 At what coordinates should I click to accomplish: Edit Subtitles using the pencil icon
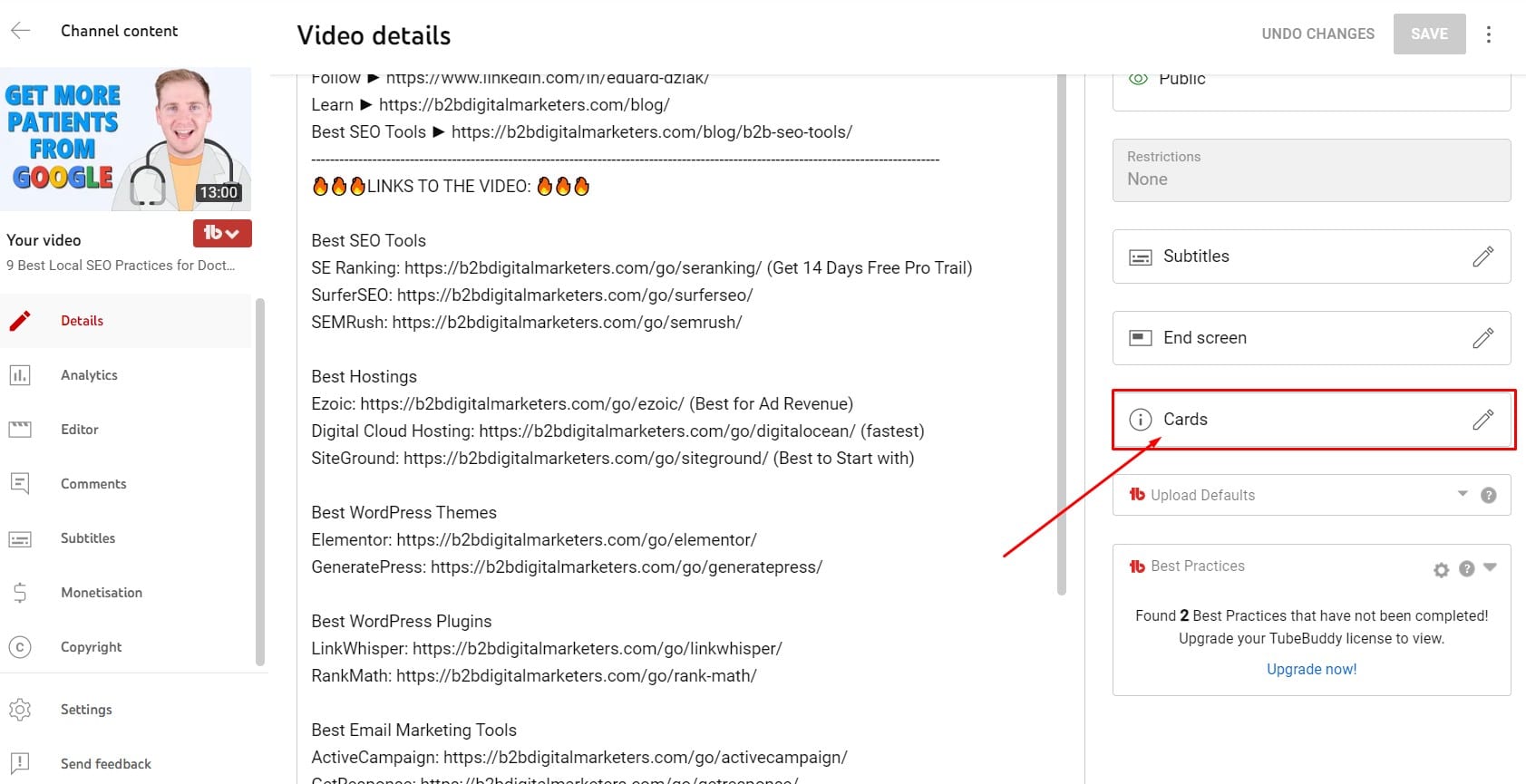[1483, 256]
